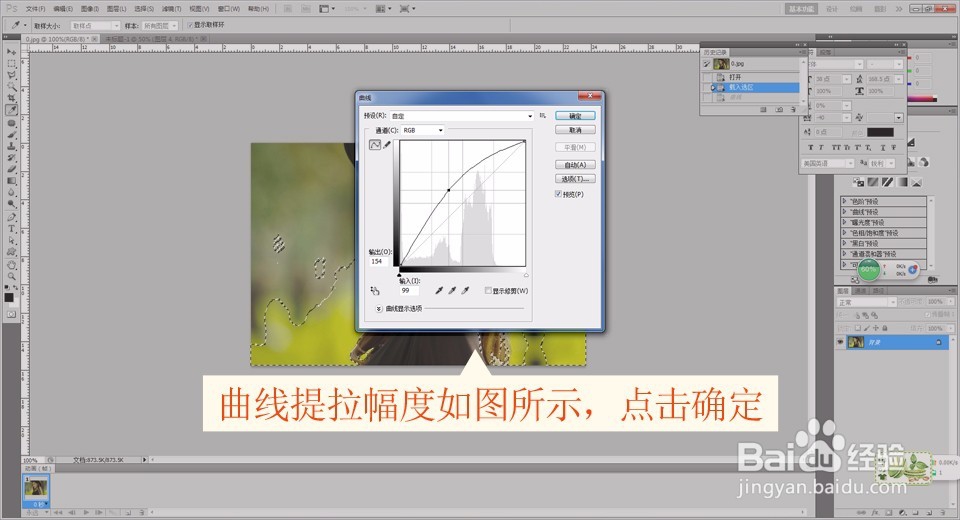Expand 曲线显示选项 curve display options
This screenshot has width=960, height=520.
379,309
